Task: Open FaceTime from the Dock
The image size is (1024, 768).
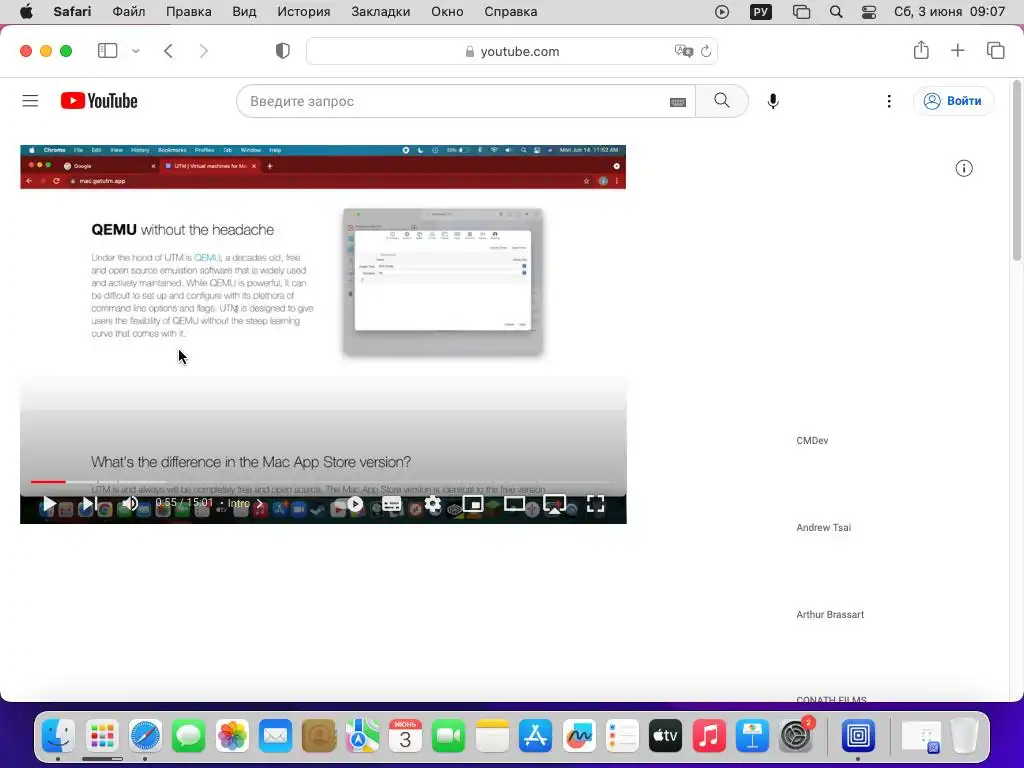Action: click(448, 736)
